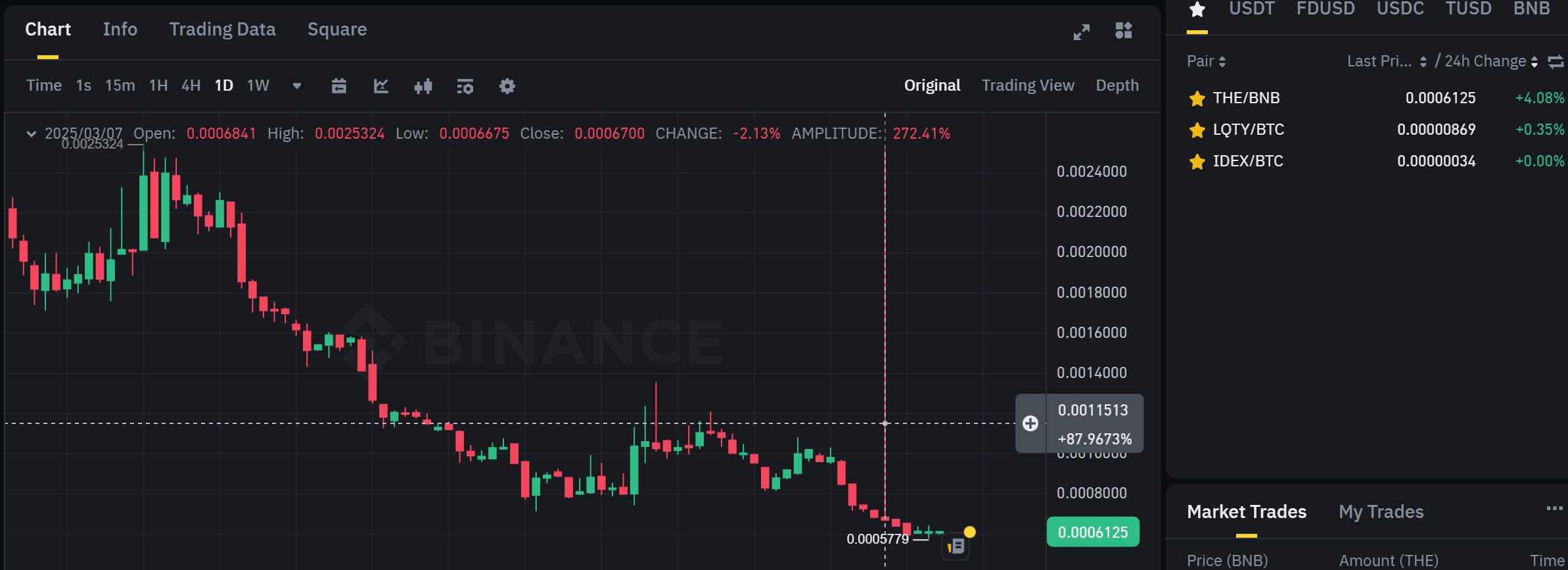Switch to Original chart view
The width and height of the screenshot is (1568, 570).
(932, 85)
